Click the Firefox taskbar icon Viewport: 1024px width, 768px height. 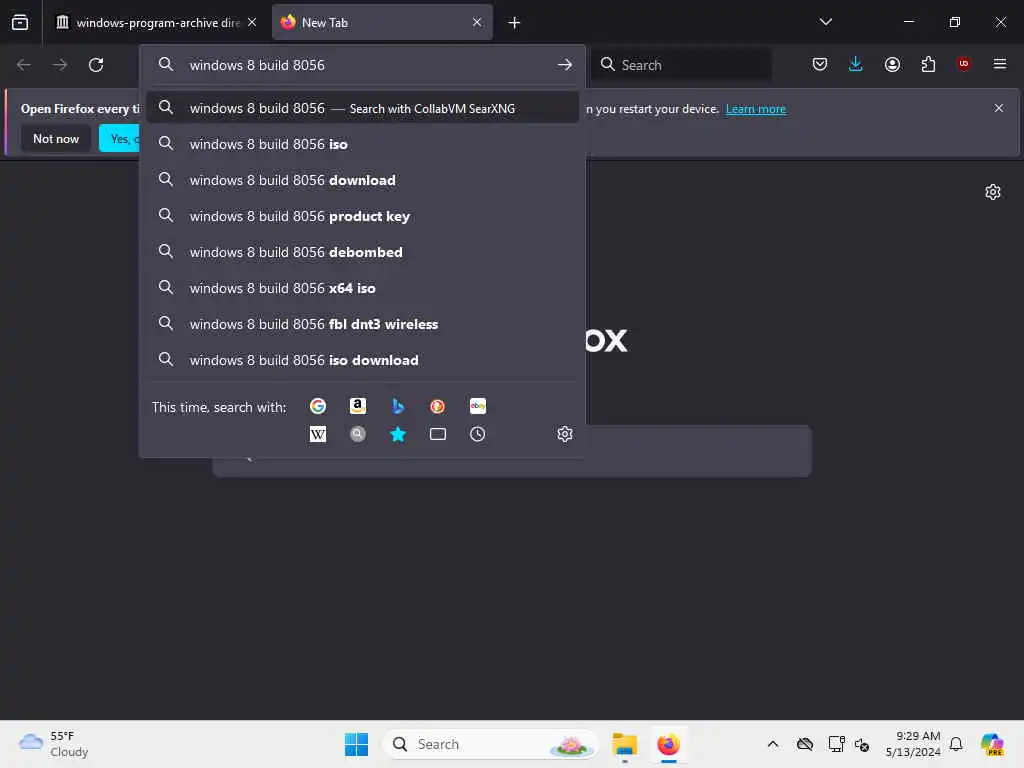(x=668, y=744)
